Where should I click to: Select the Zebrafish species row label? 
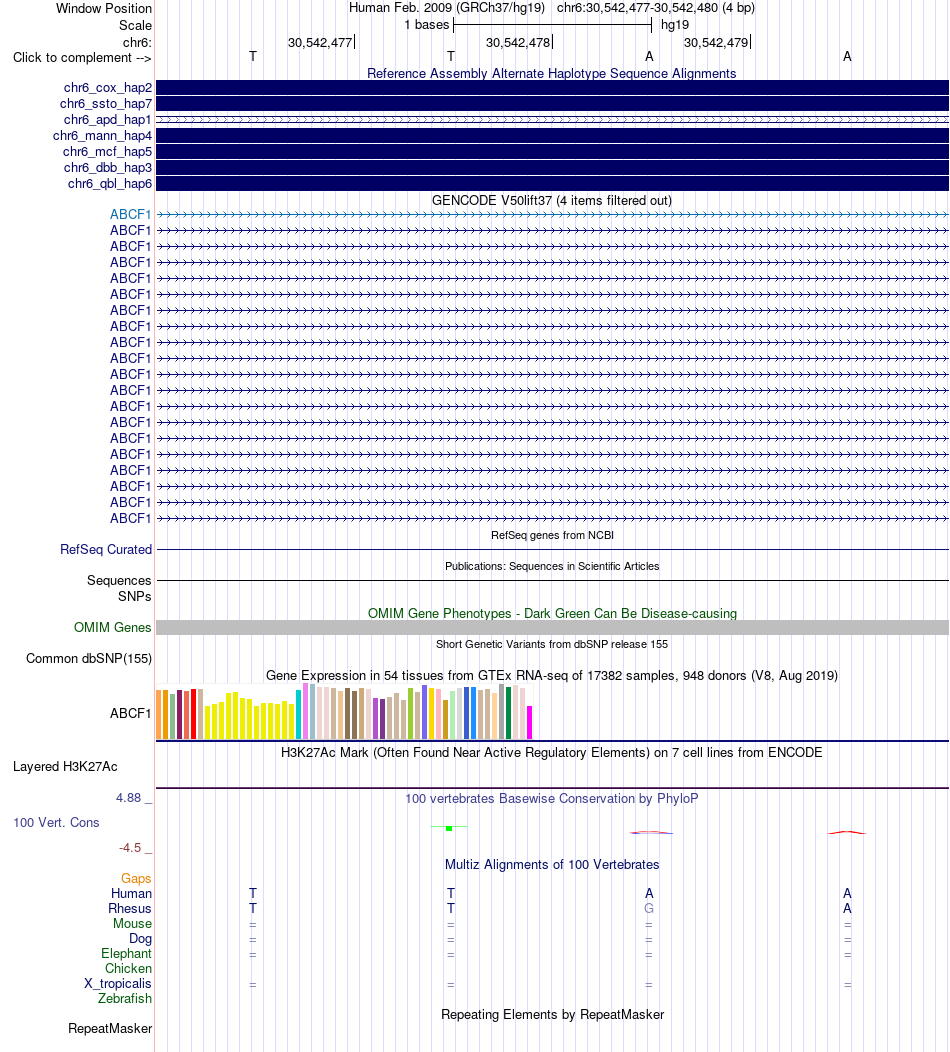pyautogui.click(x=125, y=998)
